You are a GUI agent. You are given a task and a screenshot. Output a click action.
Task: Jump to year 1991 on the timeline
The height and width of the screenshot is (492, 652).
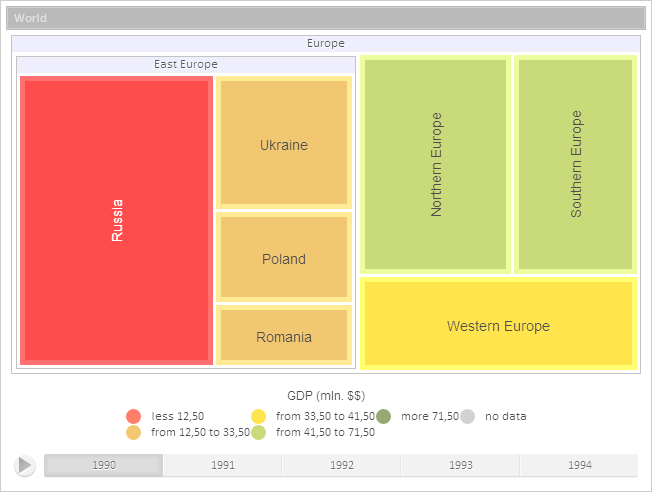[222, 465]
